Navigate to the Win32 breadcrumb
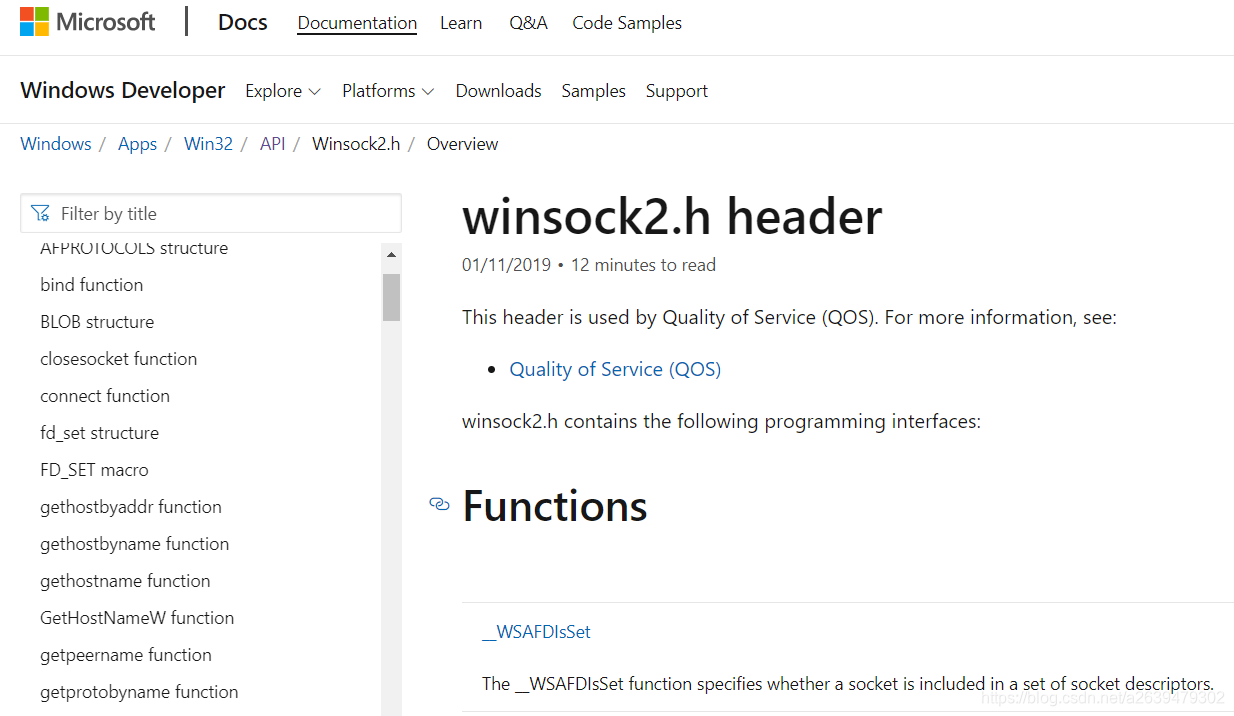The height and width of the screenshot is (716, 1234). (208, 143)
